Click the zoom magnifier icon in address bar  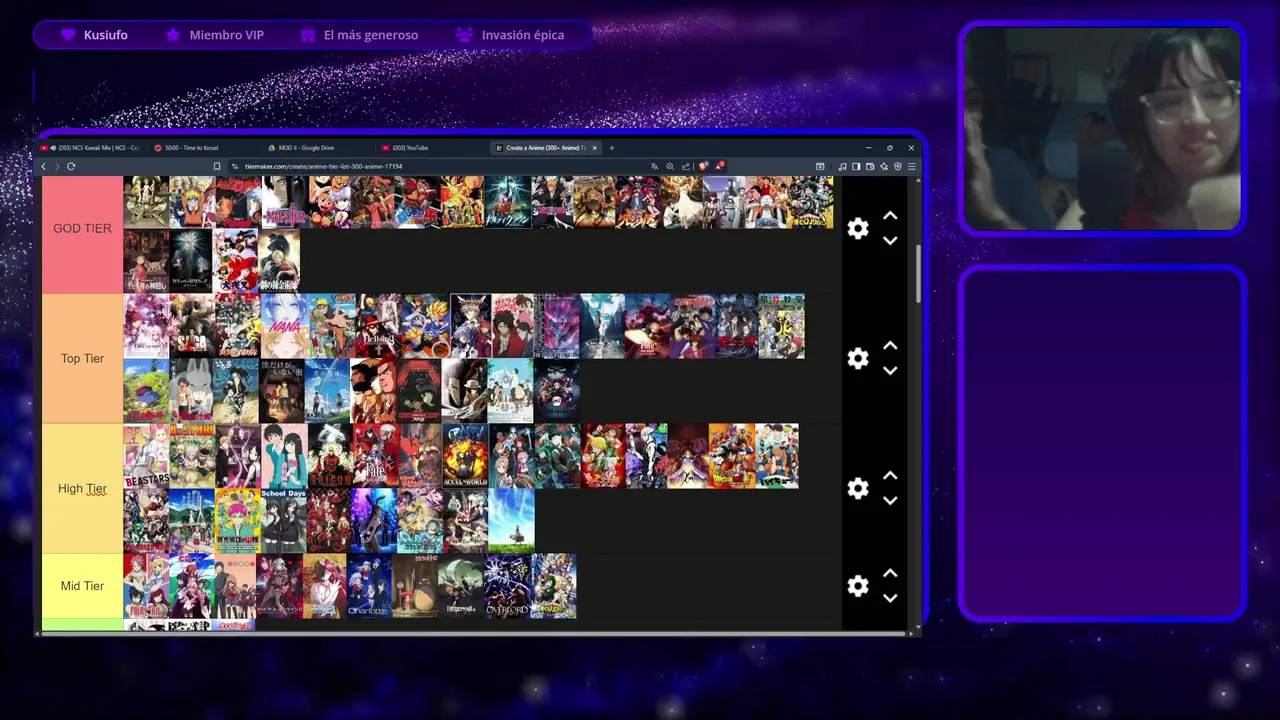670,166
